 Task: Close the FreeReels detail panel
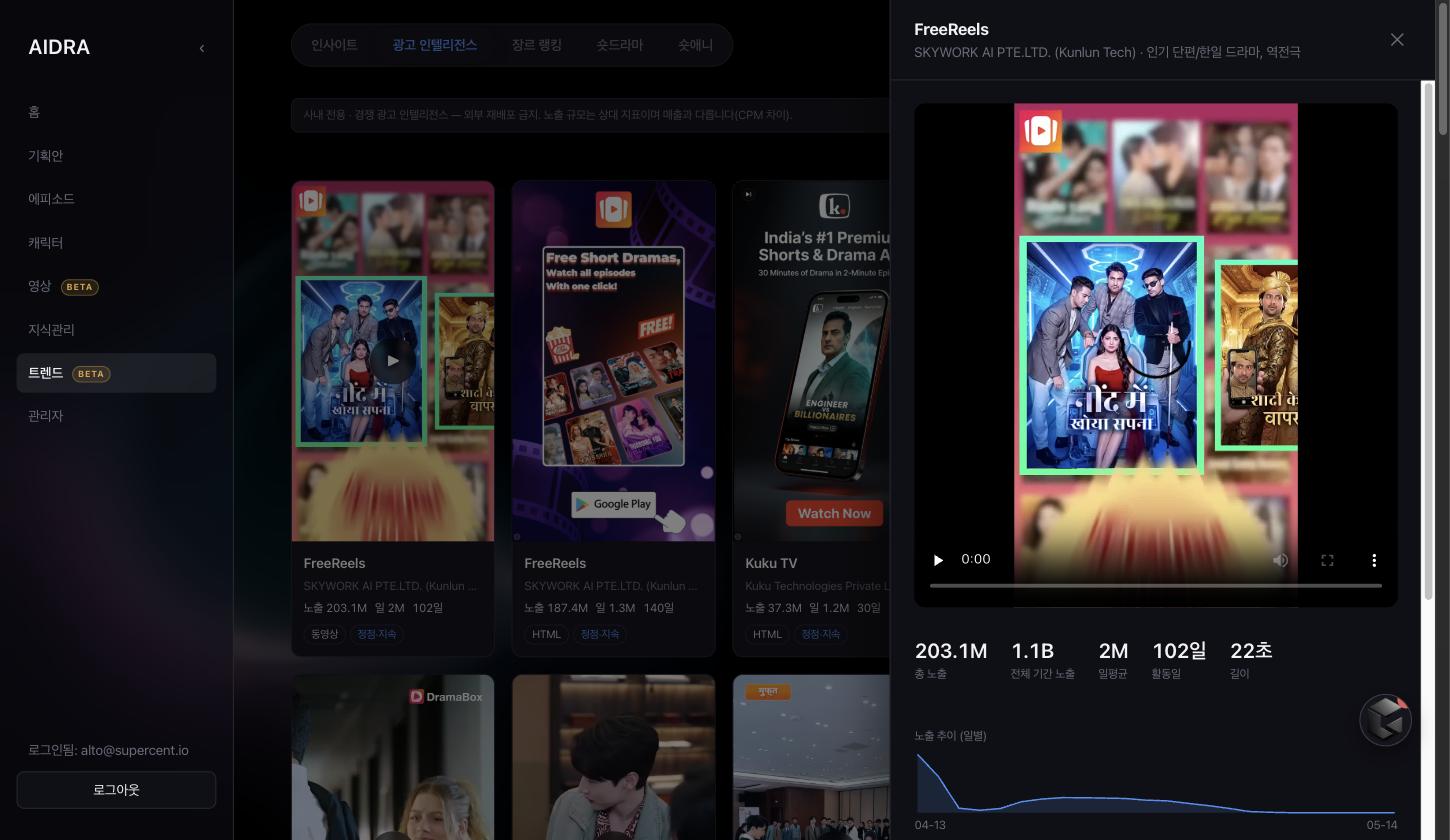tap(1397, 40)
